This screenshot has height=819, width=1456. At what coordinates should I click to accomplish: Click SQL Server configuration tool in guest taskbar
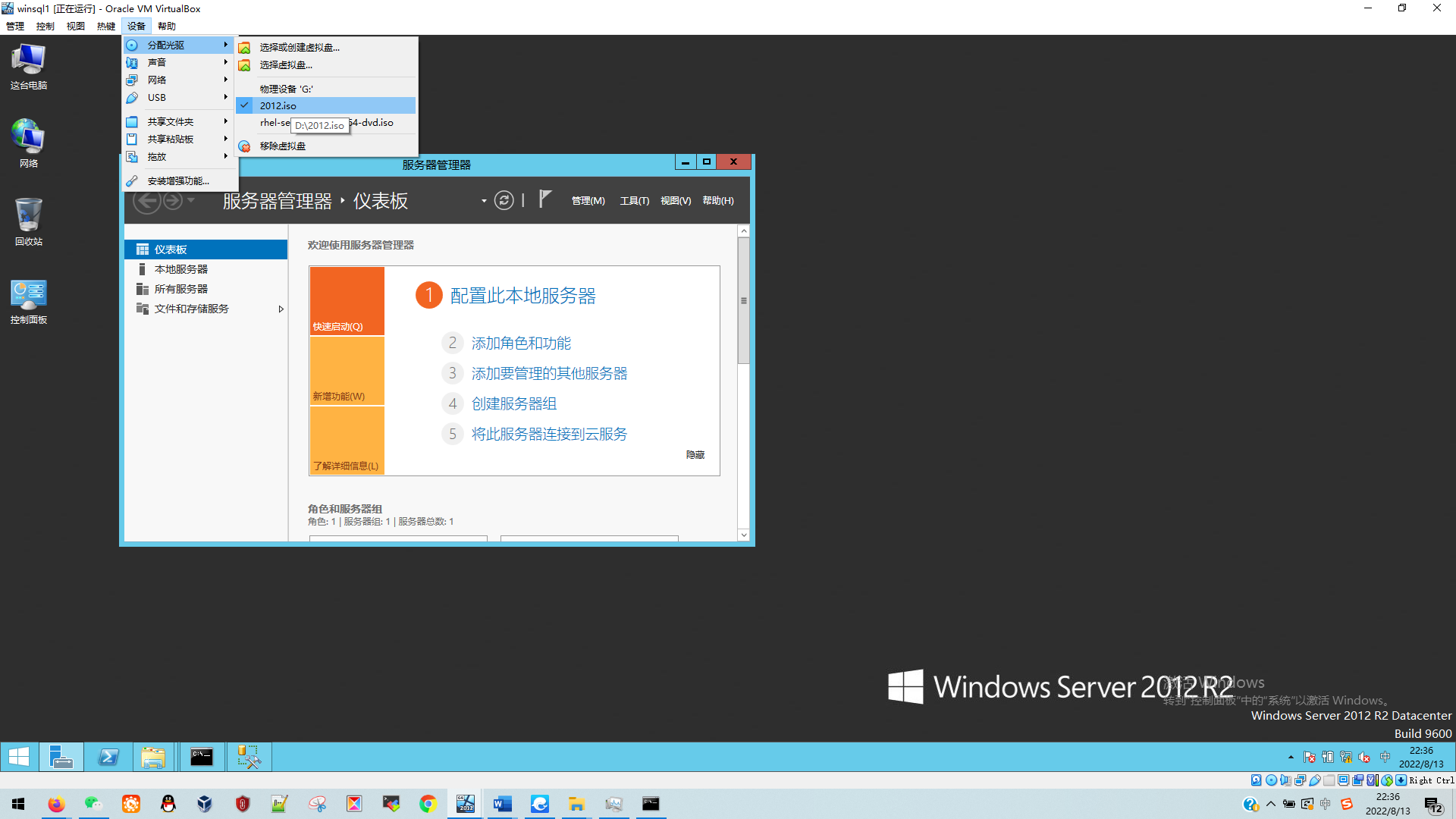[249, 757]
